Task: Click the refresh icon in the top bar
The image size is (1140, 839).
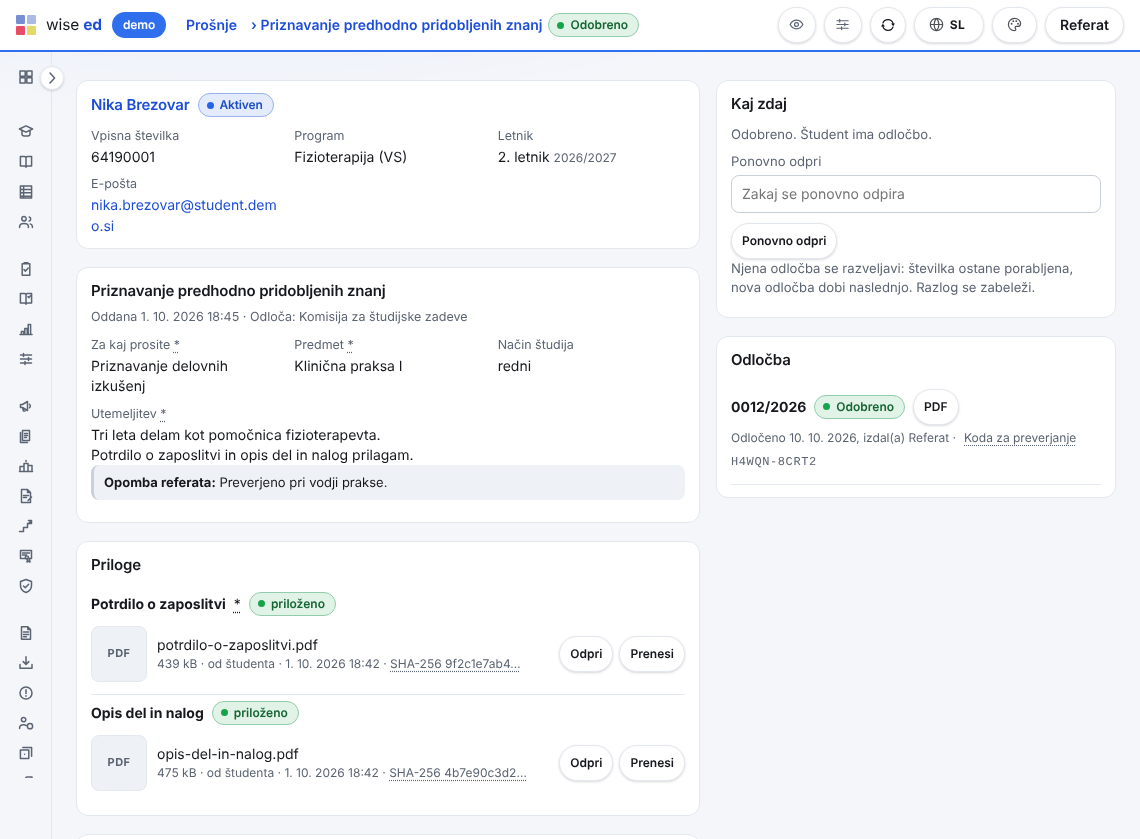Action: (x=888, y=25)
